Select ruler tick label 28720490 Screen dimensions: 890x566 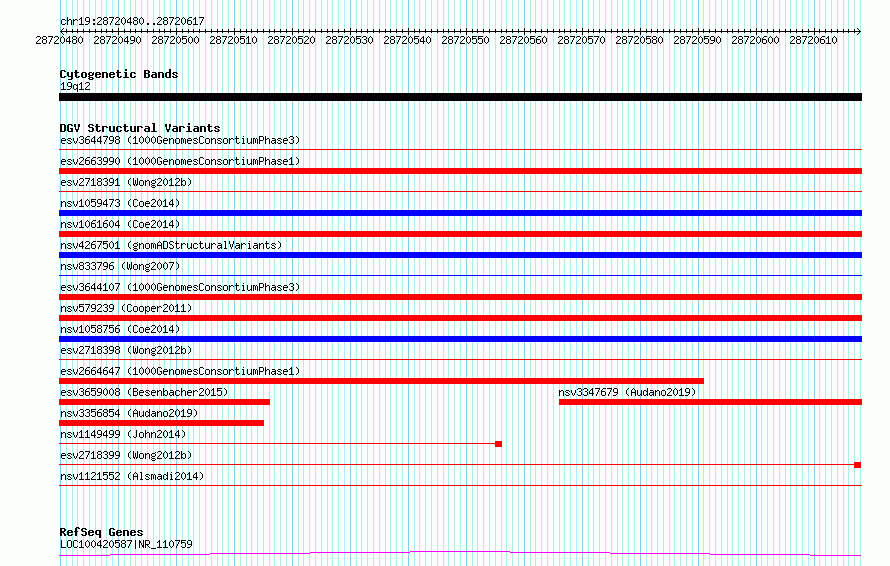coord(117,40)
